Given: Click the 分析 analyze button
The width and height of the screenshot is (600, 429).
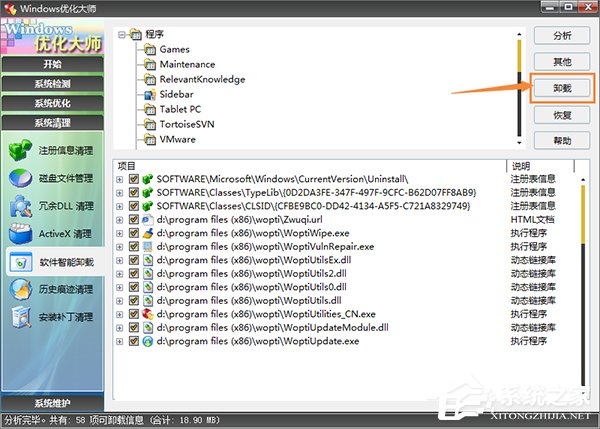Looking at the screenshot, I should (562, 36).
